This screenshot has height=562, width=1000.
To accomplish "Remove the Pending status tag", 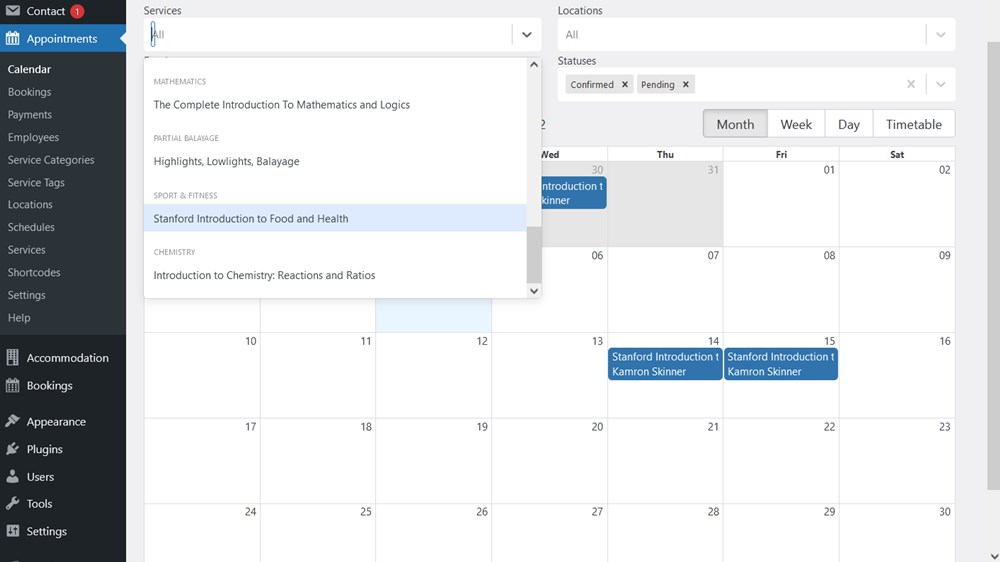I will [x=686, y=84].
